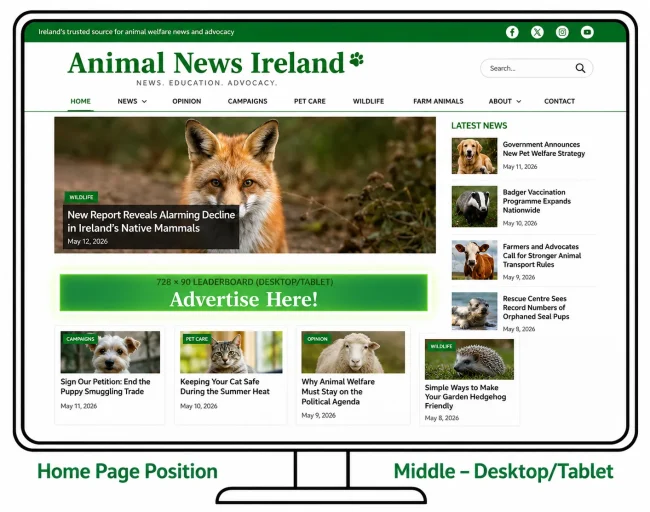
Task: Open Alarming Decline in Native Mammals headline
Action: pos(151,221)
